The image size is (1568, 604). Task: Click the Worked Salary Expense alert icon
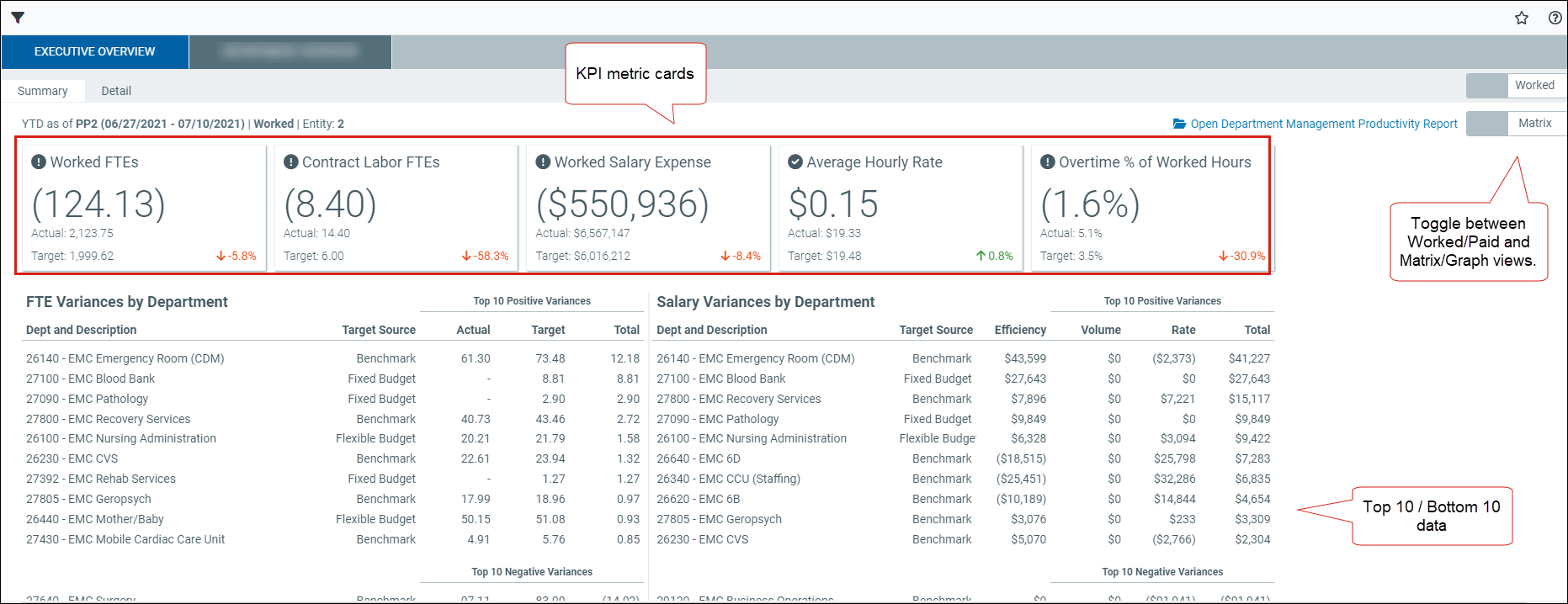(543, 162)
